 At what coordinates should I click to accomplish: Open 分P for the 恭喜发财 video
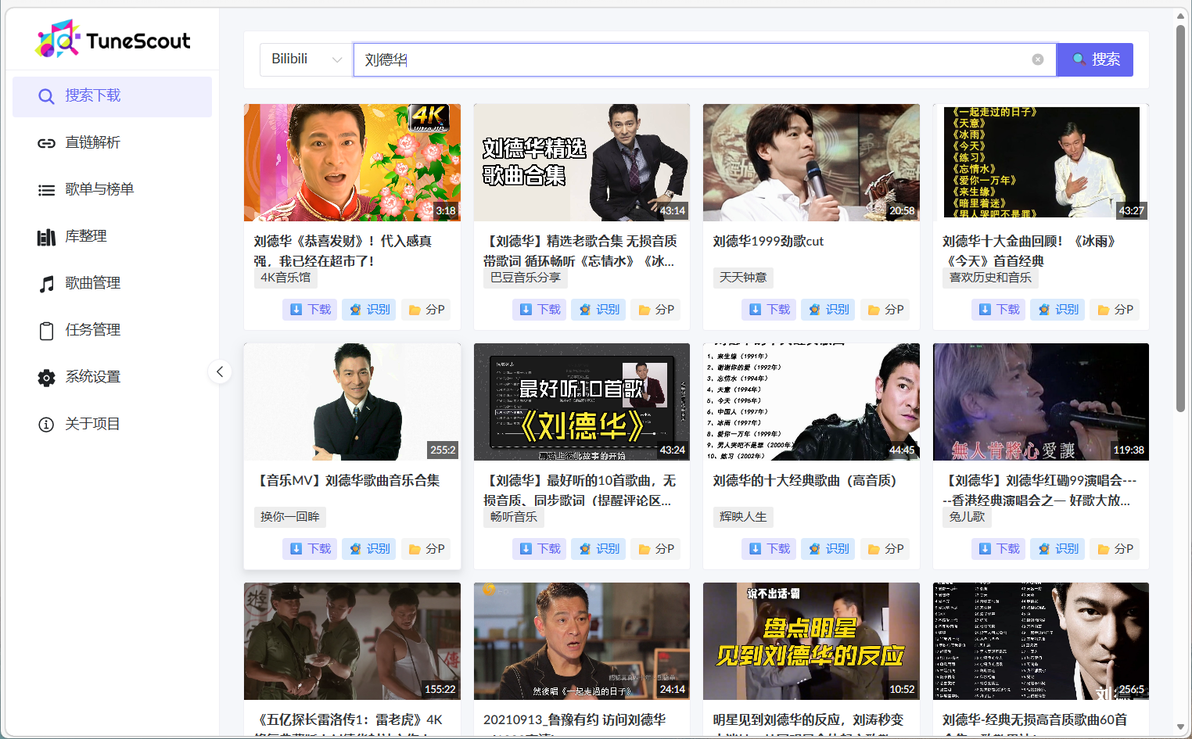(426, 309)
